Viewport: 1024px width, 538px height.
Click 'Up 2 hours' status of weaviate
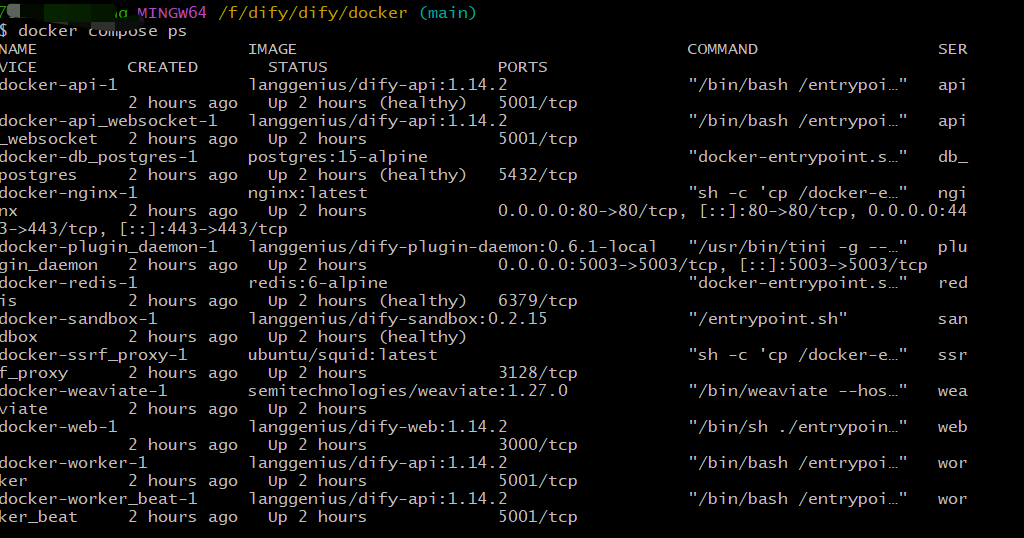tap(317, 409)
